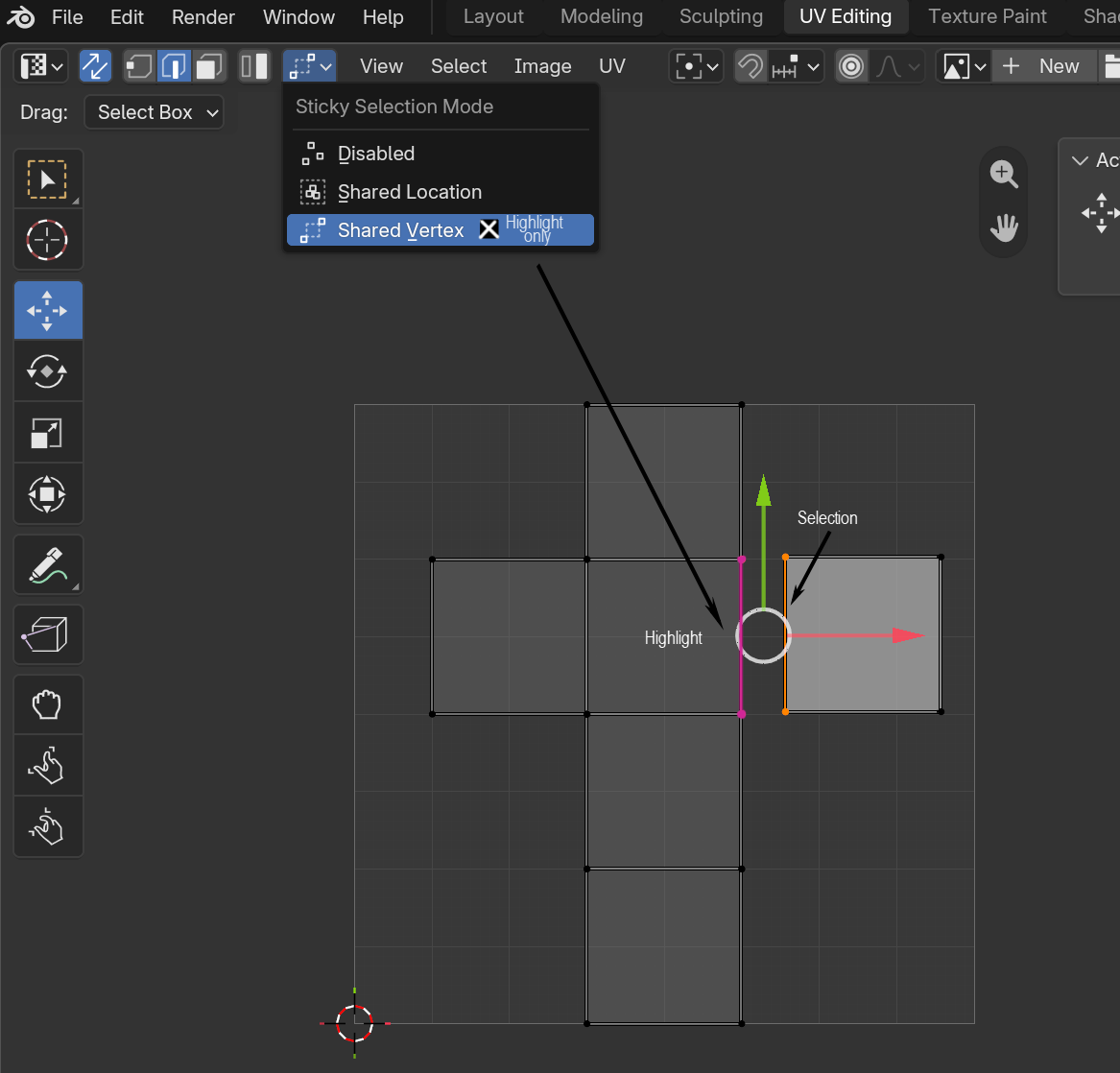Activate the Pinch sculpt tool

(x=48, y=826)
